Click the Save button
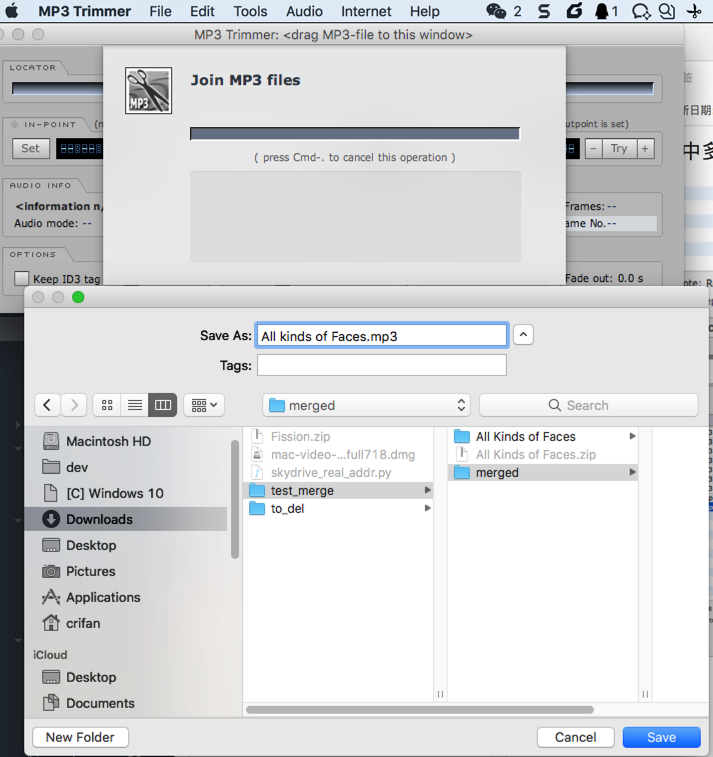 [x=661, y=737]
